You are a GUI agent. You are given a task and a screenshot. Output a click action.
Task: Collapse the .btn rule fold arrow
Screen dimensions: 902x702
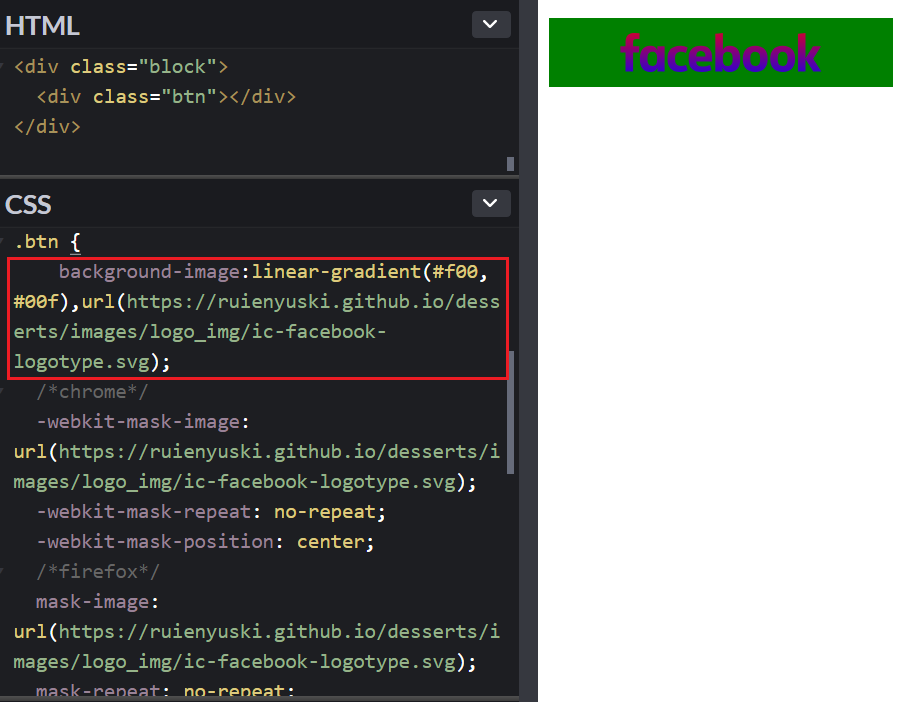(x=3, y=242)
